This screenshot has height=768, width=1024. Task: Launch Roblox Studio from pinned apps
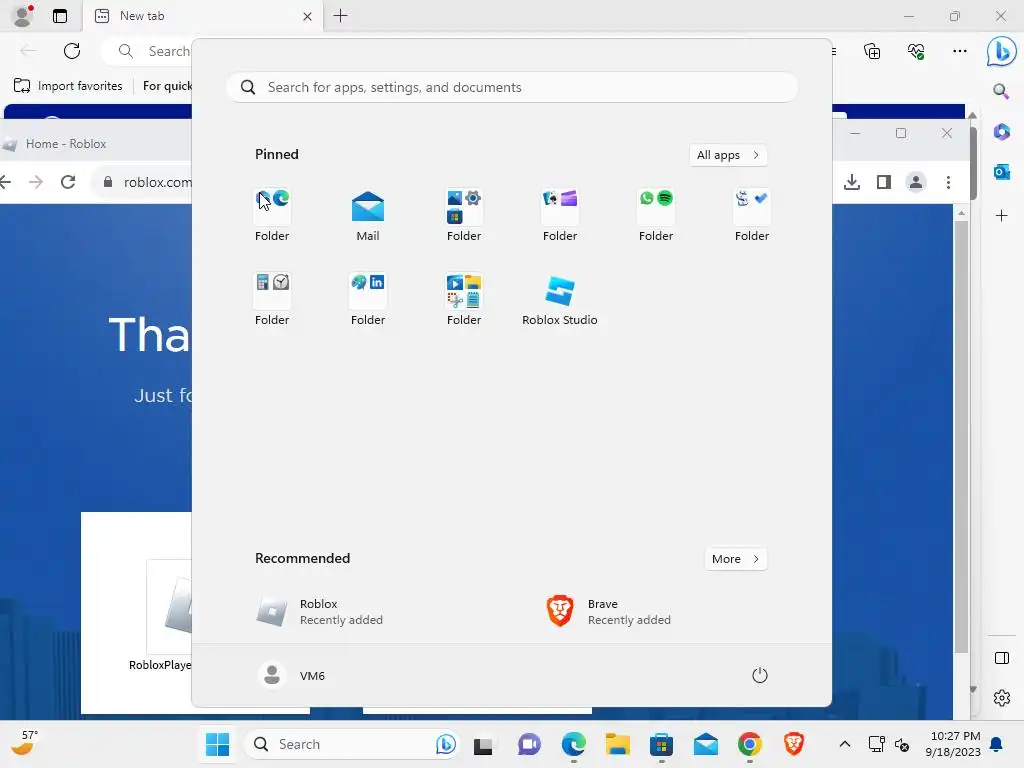click(x=560, y=300)
